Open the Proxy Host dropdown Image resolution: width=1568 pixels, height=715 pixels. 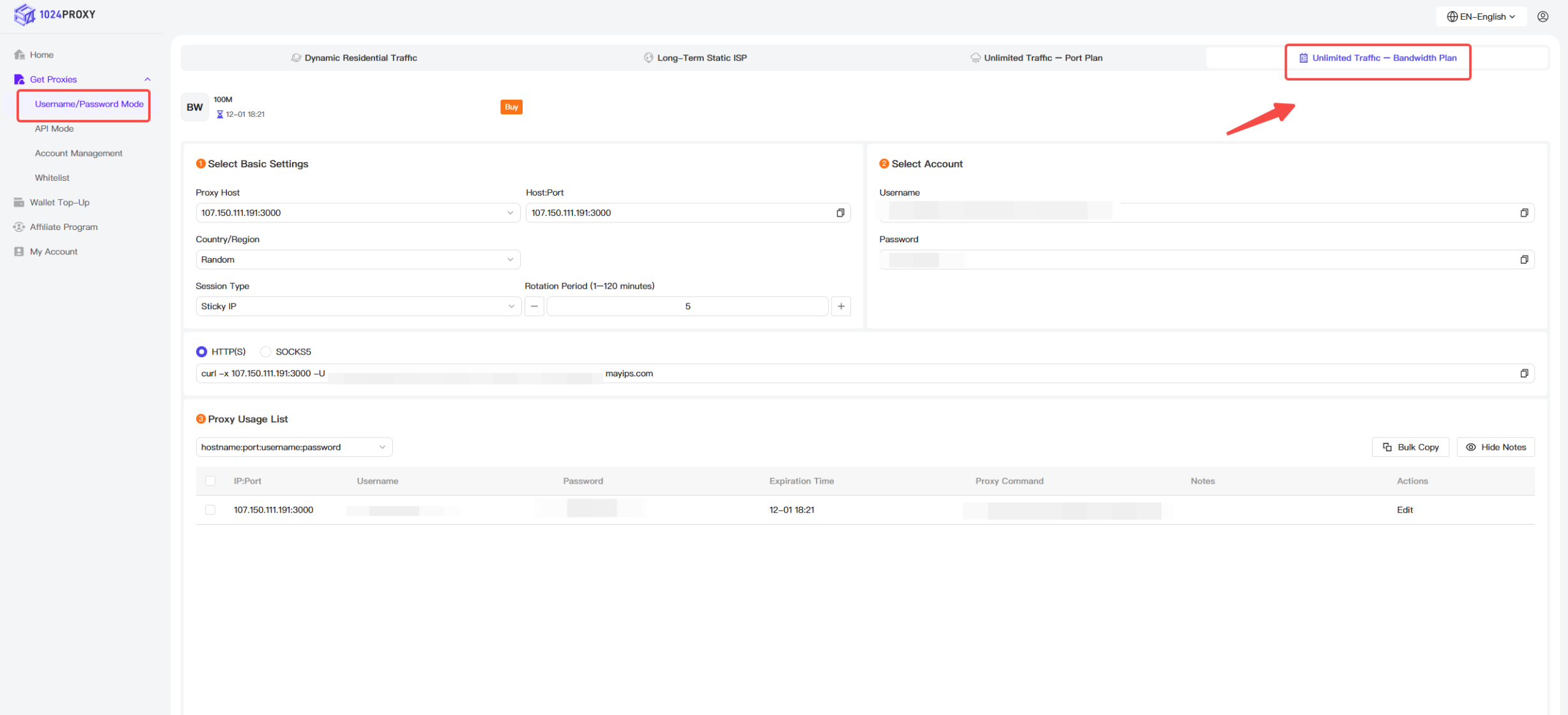tap(357, 213)
